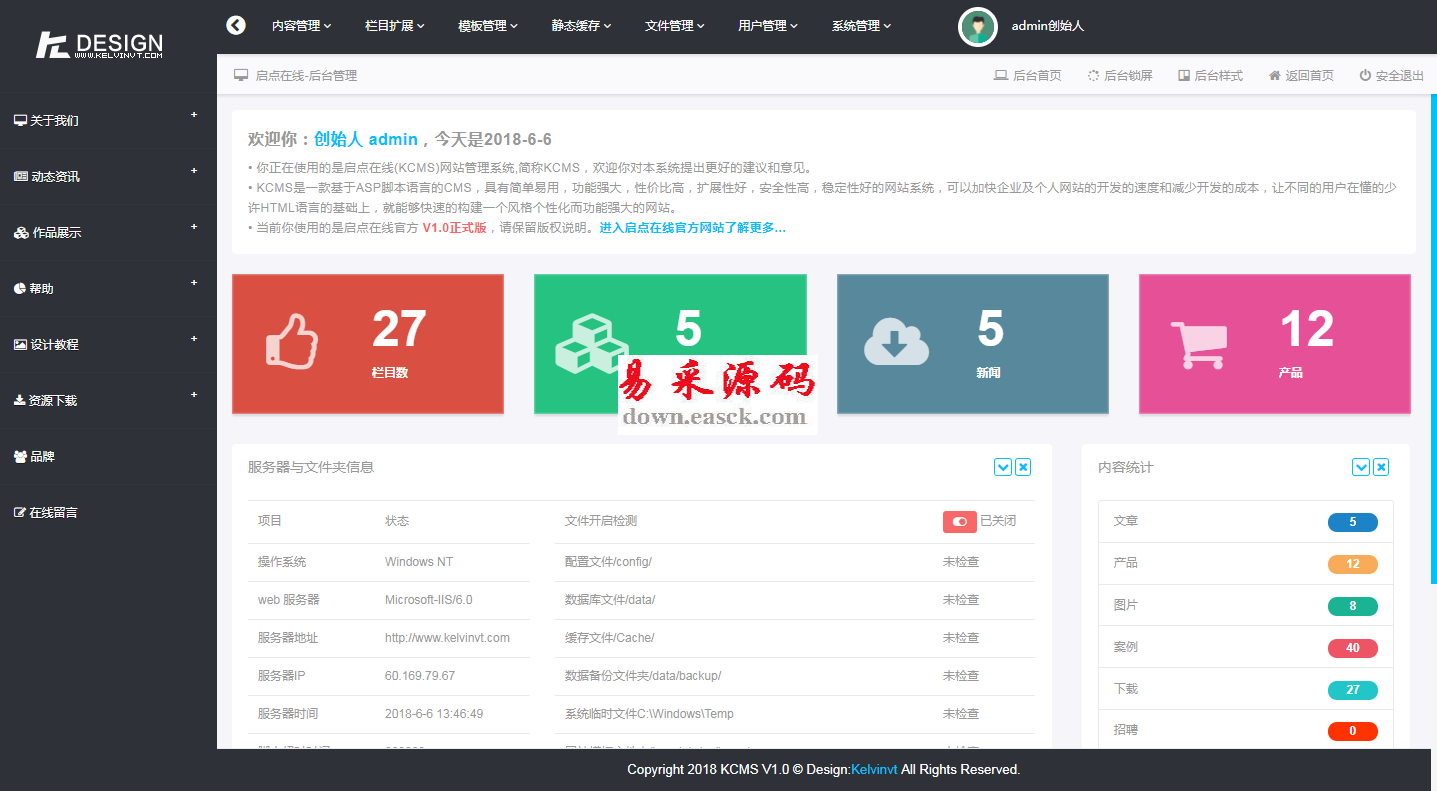Viewport: 1437px width, 791px height.
Task: Open link 进入启点在线官方网站了解更多
Action: (692, 228)
